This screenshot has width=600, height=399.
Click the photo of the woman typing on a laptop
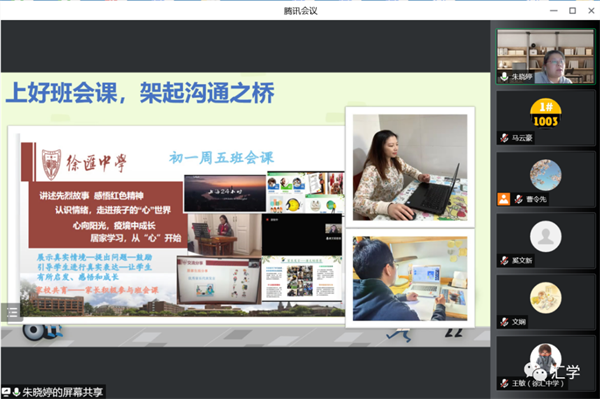point(410,167)
